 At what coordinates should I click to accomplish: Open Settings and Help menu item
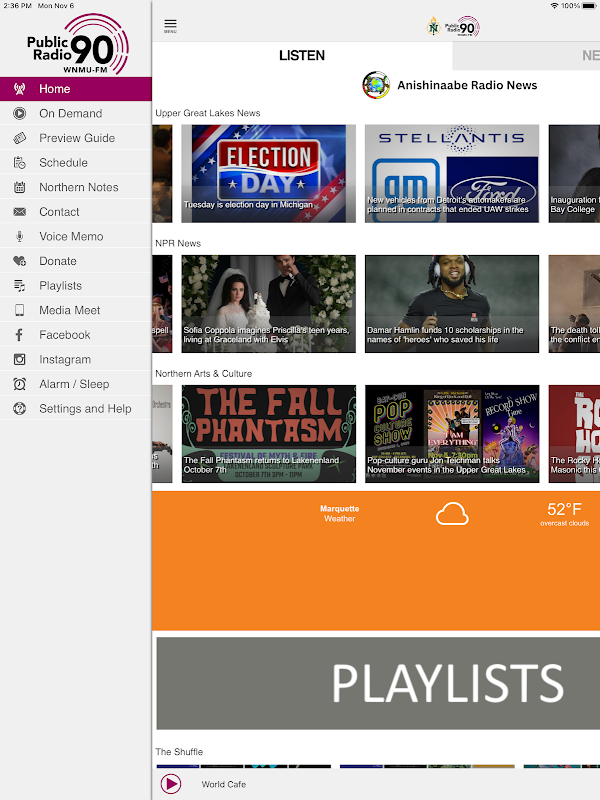pos(76,409)
